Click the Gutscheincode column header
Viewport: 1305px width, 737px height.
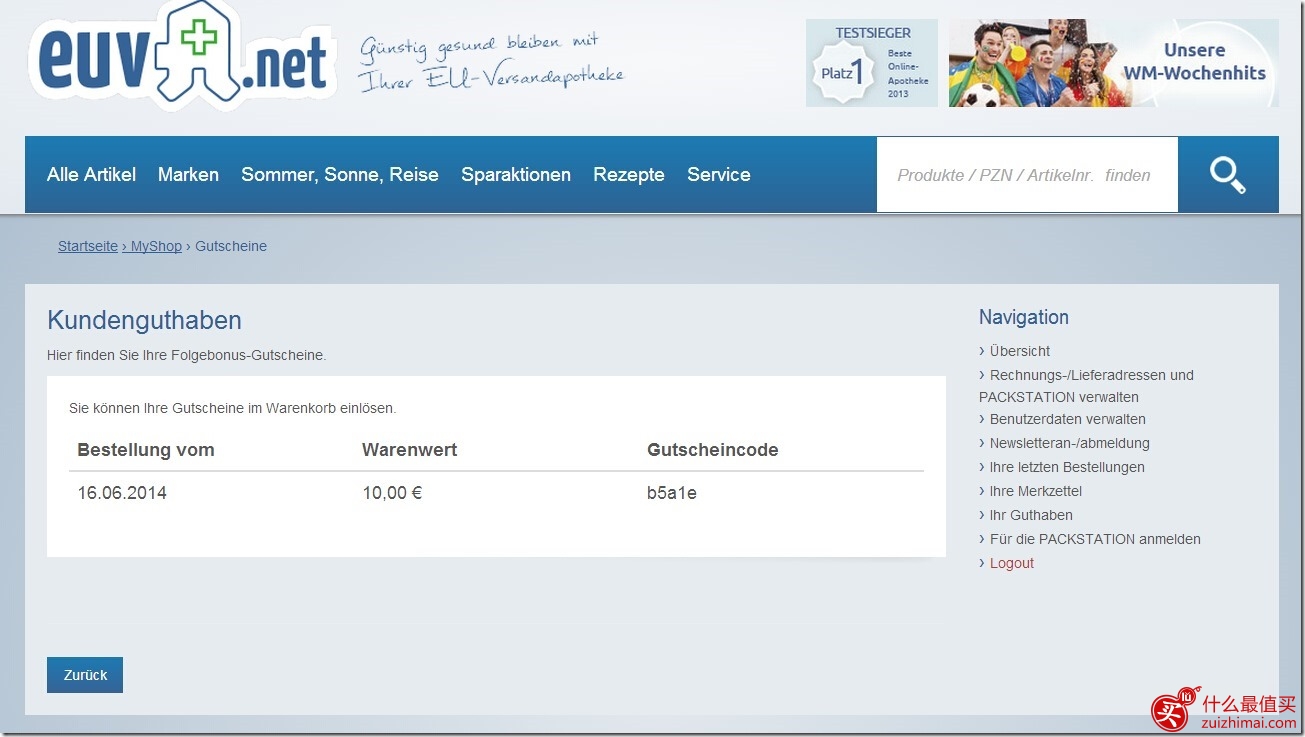click(713, 450)
